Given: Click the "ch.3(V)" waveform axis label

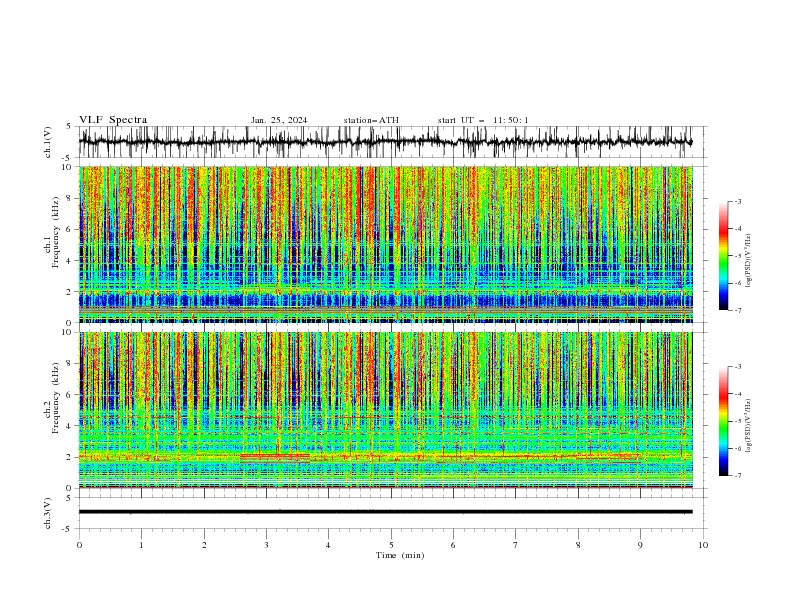Looking at the screenshot, I should [48, 513].
